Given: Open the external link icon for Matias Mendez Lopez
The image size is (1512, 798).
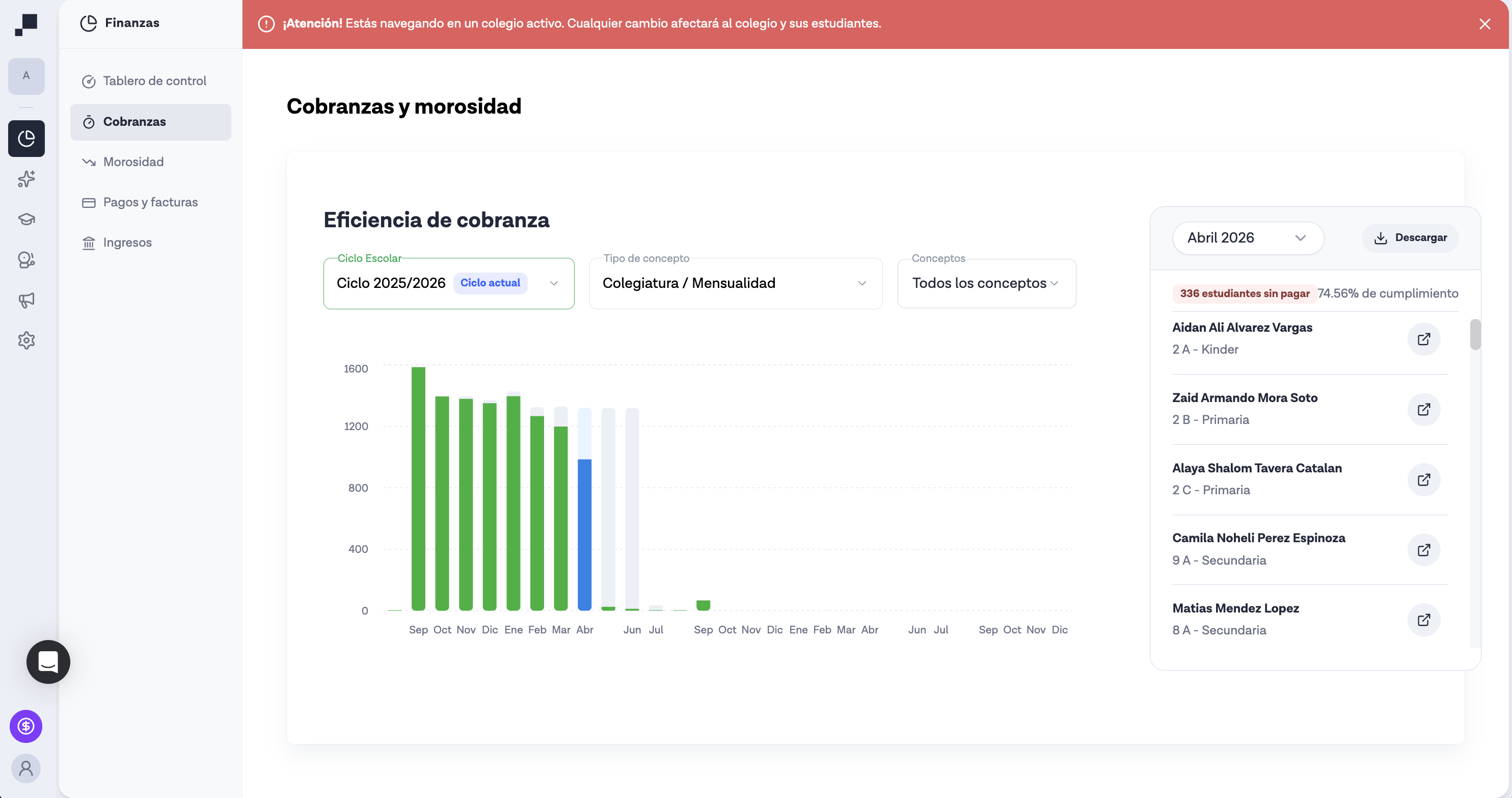Looking at the screenshot, I should pos(1424,620).
